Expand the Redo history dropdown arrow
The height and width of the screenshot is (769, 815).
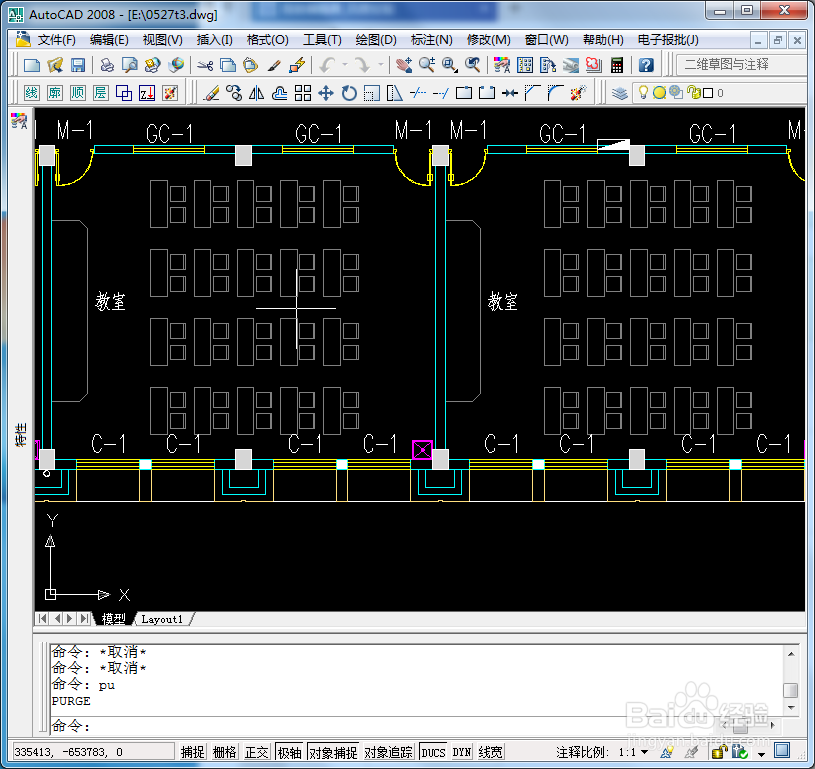pos(381,65)
